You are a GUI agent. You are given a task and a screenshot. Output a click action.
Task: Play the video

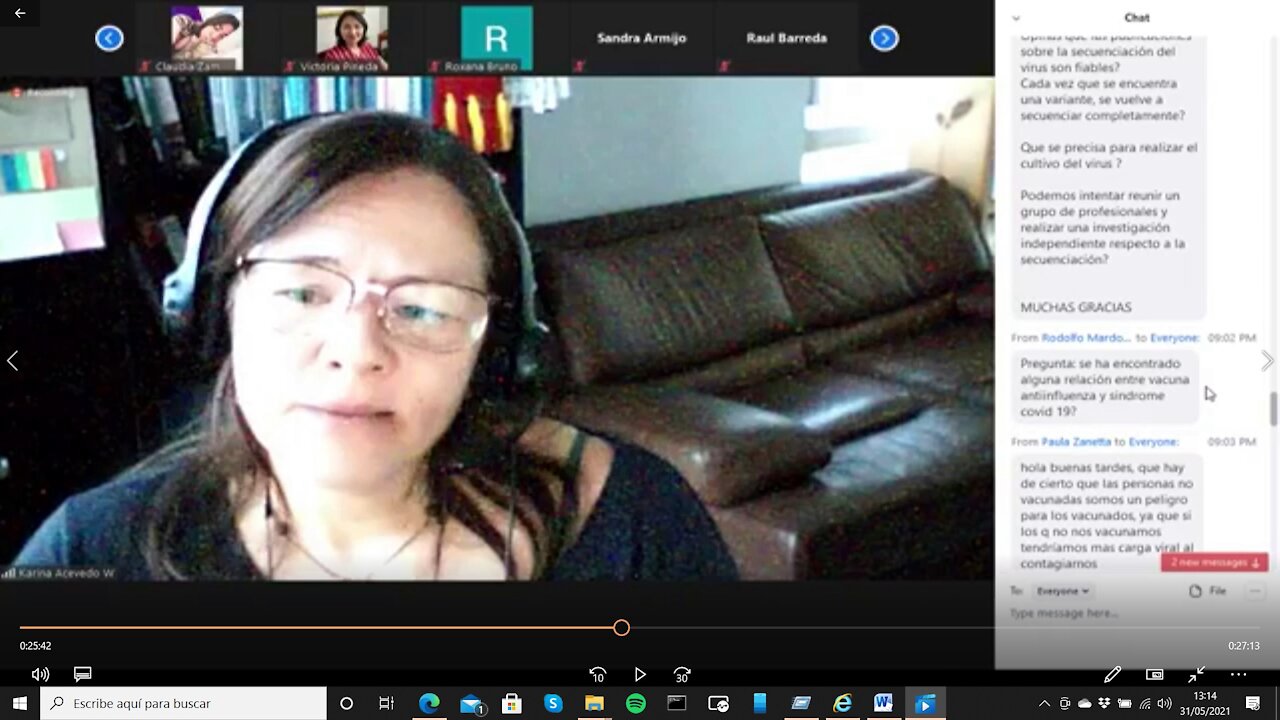point(640,675)
